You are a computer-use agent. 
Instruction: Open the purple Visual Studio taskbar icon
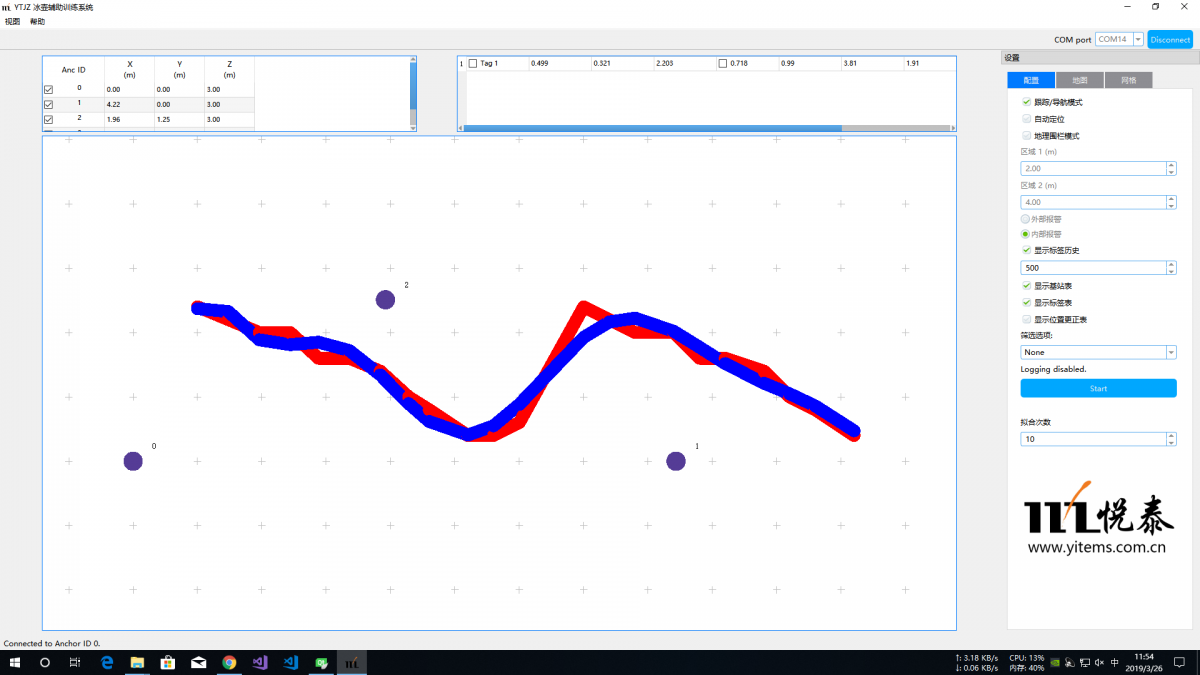(x=260, y=663)
